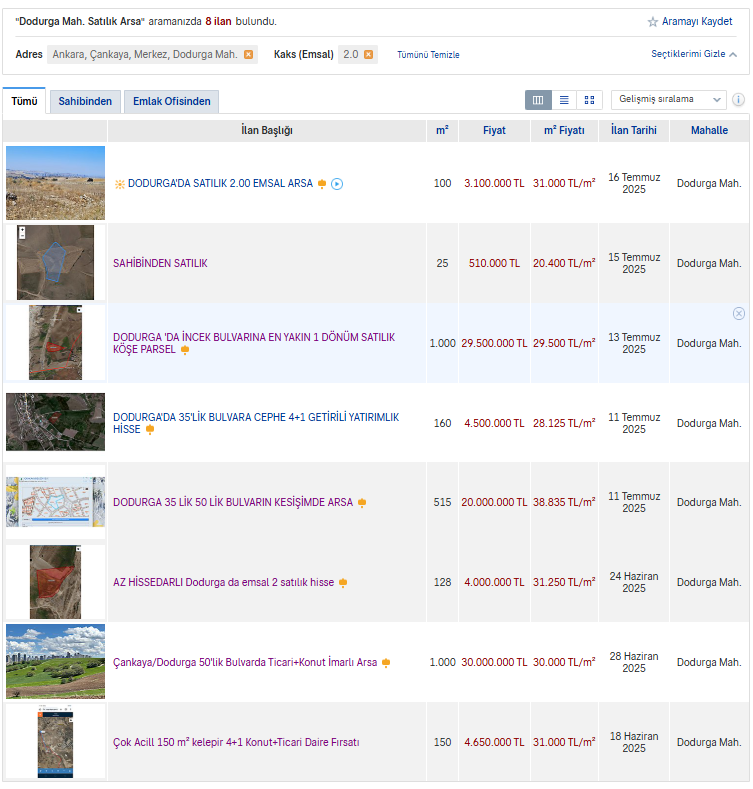Collapse filters with Seçtiklerimi Gizle

[x=693, y=54]
